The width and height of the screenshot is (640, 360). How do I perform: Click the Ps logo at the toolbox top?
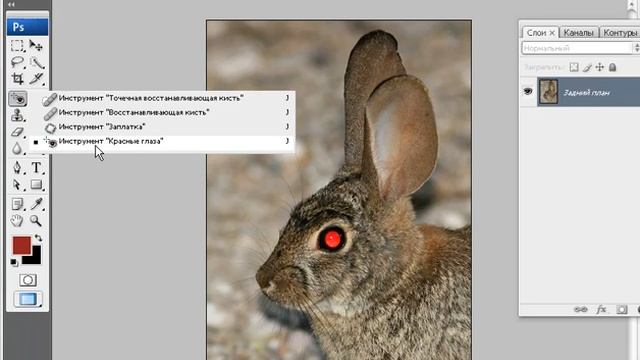click(x=27, y=27)
